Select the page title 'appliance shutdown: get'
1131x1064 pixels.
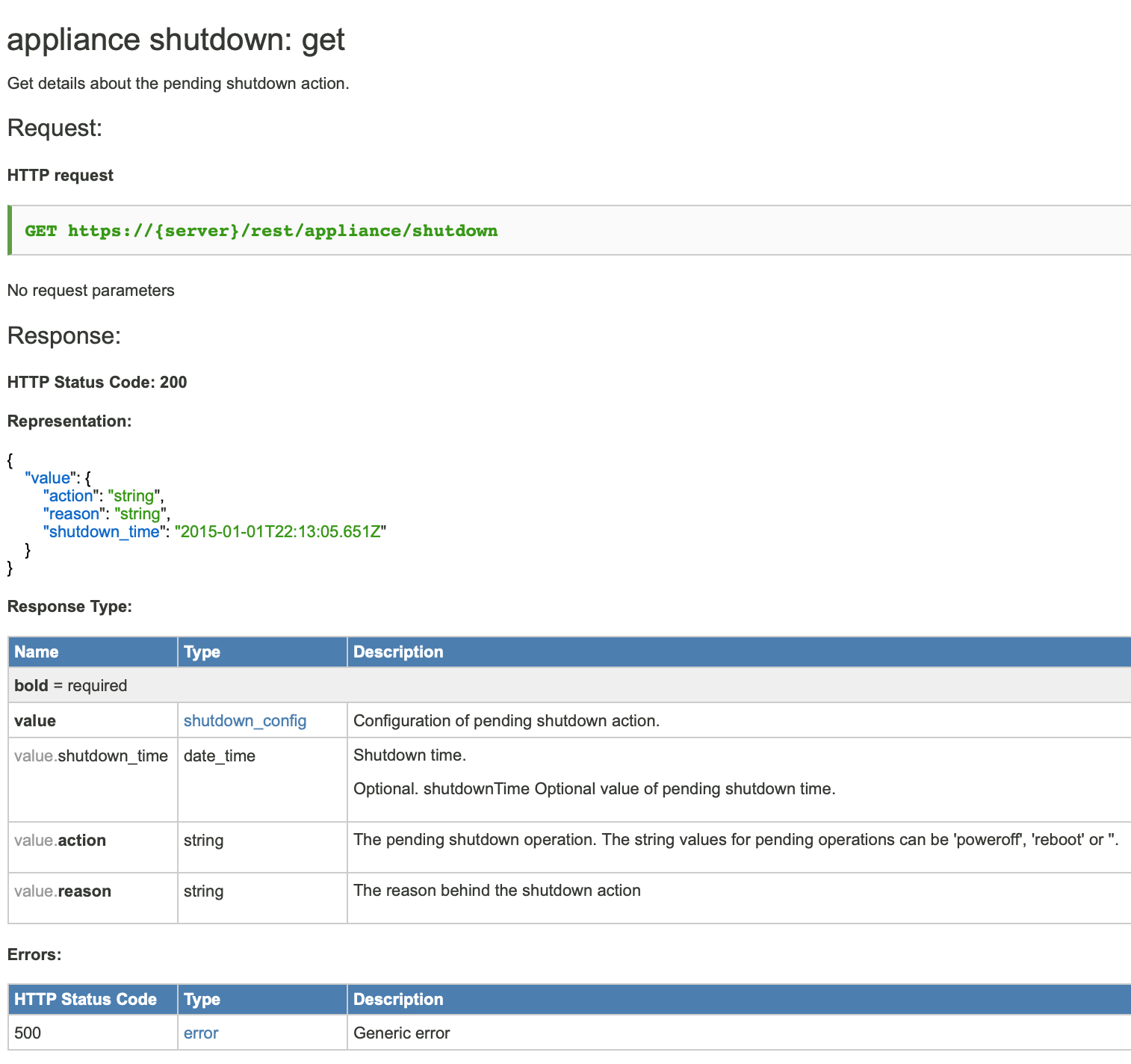click(x=176, y=40)
